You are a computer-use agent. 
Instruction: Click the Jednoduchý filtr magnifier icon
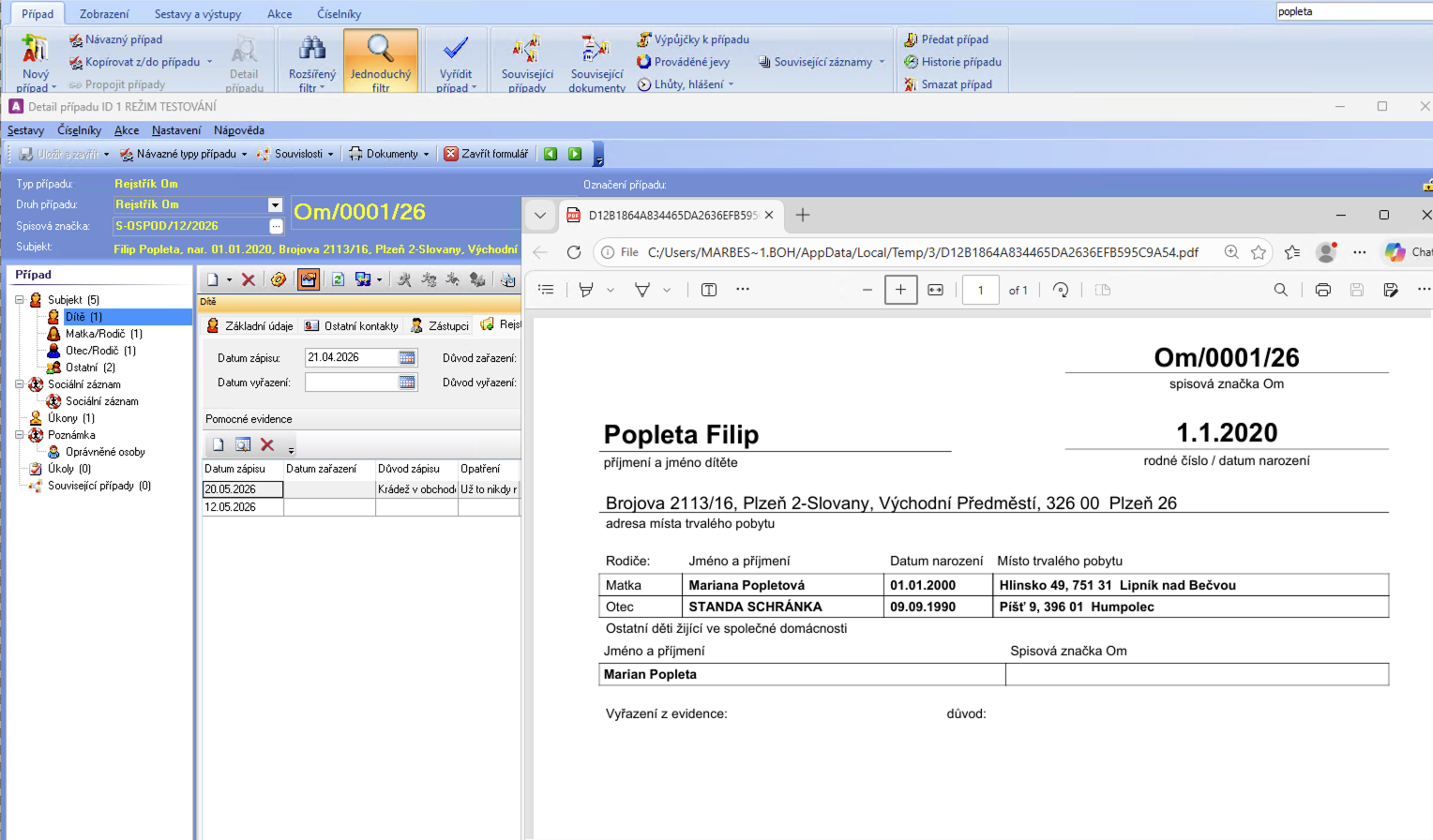(380, 48)
